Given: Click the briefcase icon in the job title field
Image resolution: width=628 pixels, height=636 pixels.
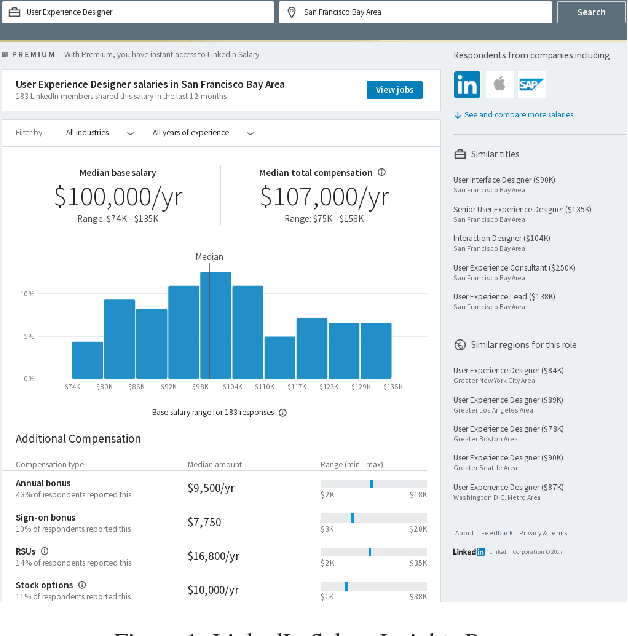Looking at the screenshot, I should [15, 12].
